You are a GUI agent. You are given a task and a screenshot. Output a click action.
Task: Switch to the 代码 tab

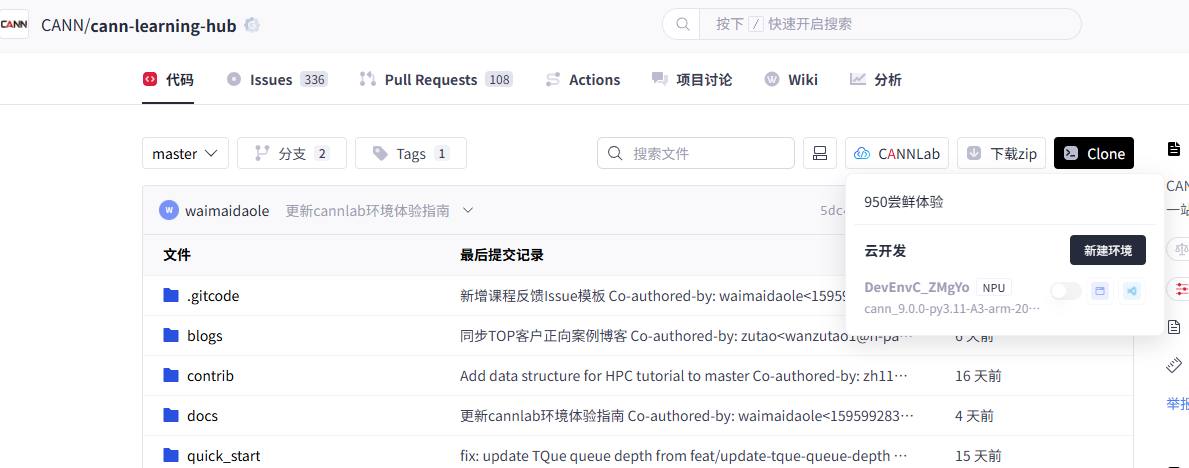(168, 80)
